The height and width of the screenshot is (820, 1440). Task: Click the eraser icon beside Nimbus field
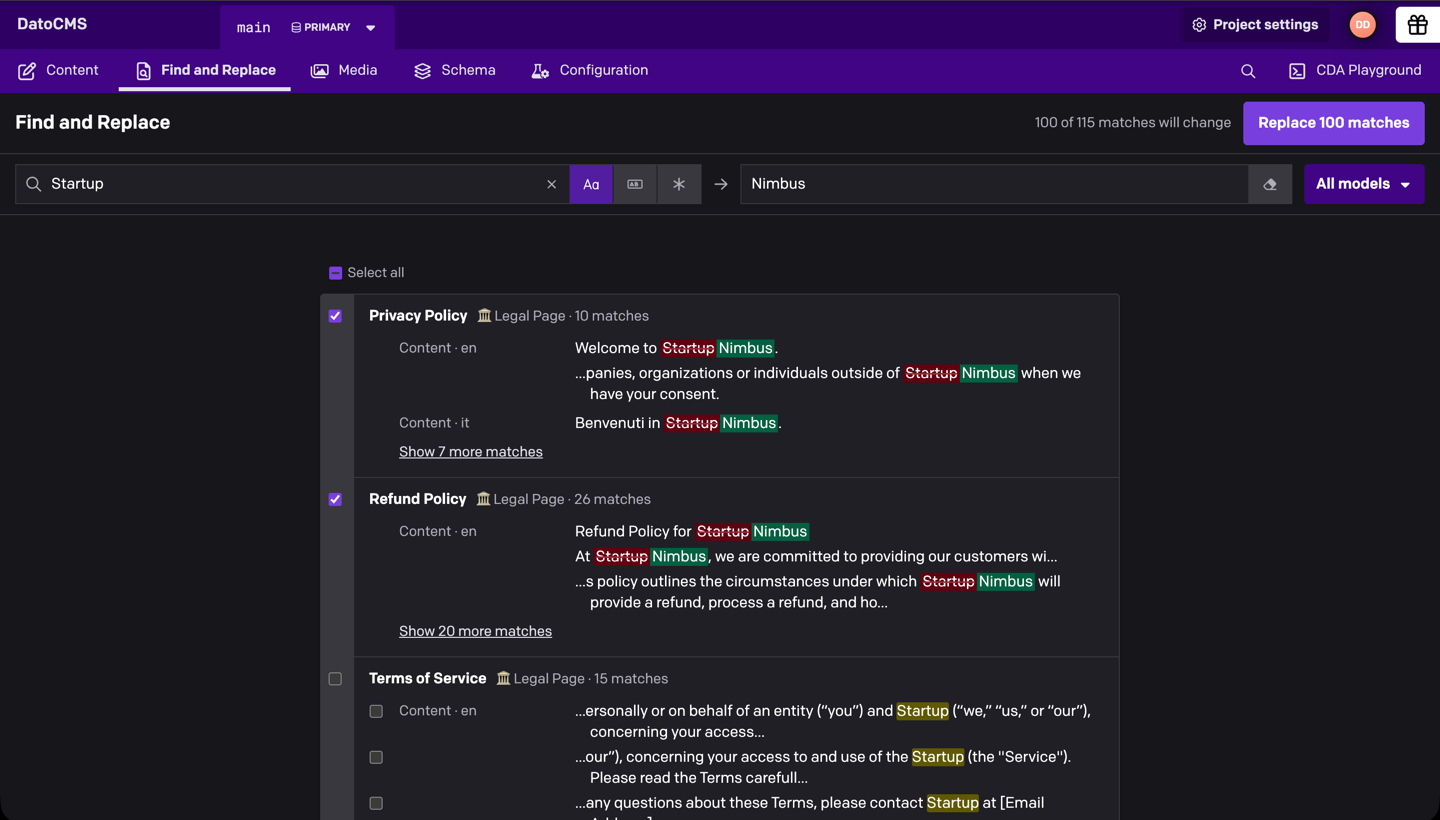click(1270, 184)
